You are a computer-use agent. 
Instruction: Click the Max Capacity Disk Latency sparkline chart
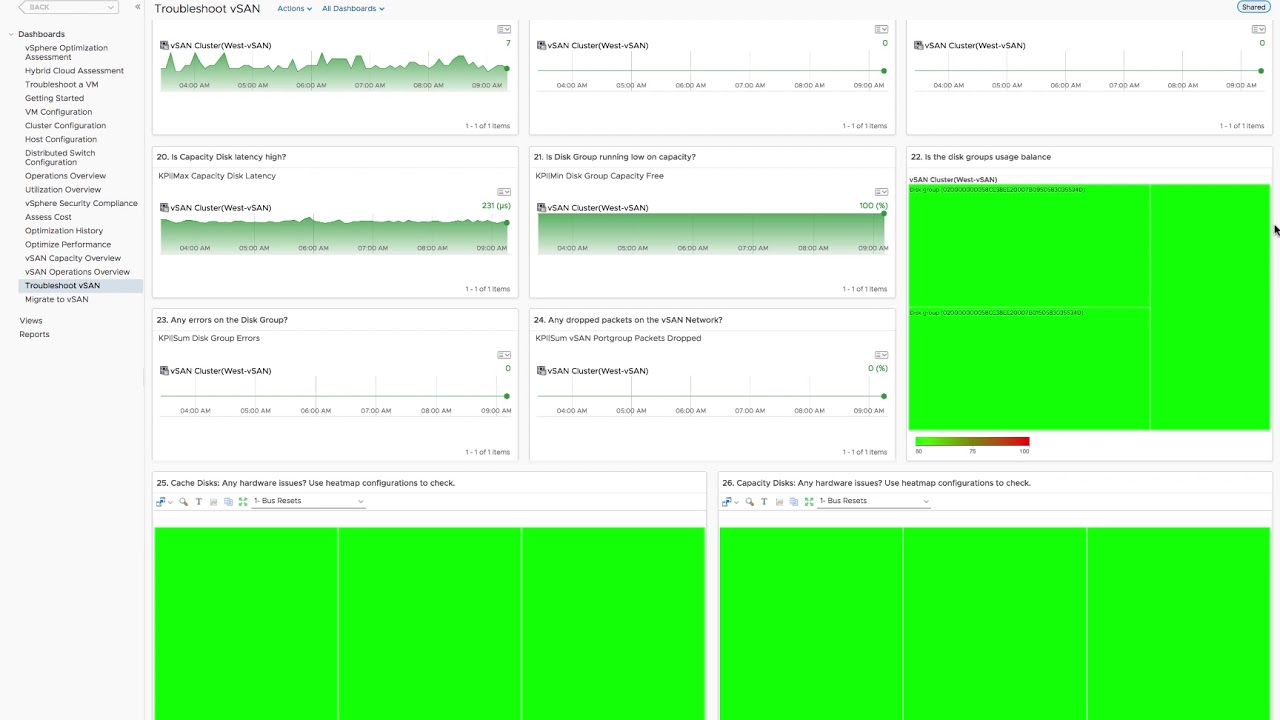tap(334, 234)
